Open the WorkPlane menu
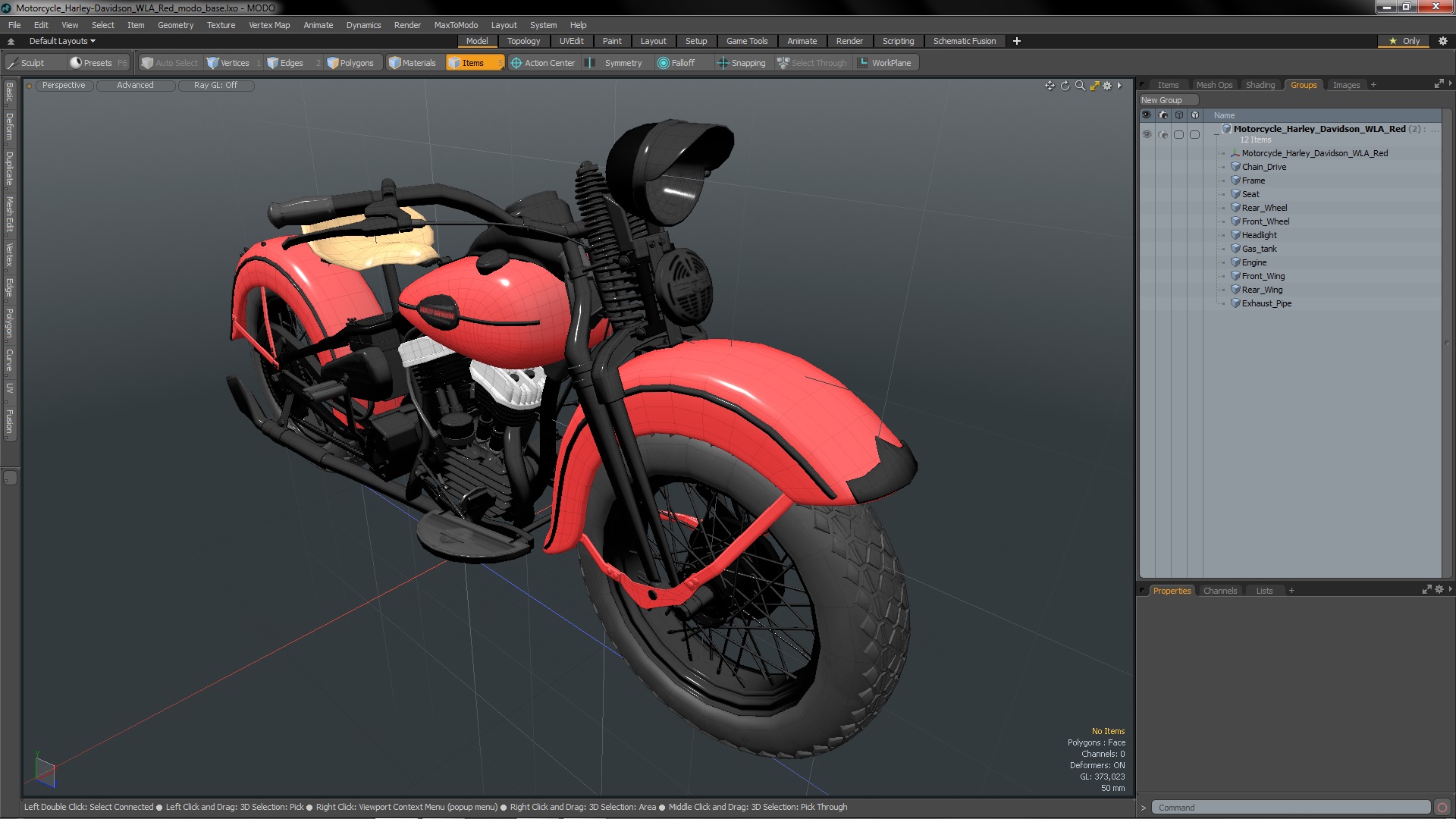This screenshot has width=1456, height=819. [885, 63]
